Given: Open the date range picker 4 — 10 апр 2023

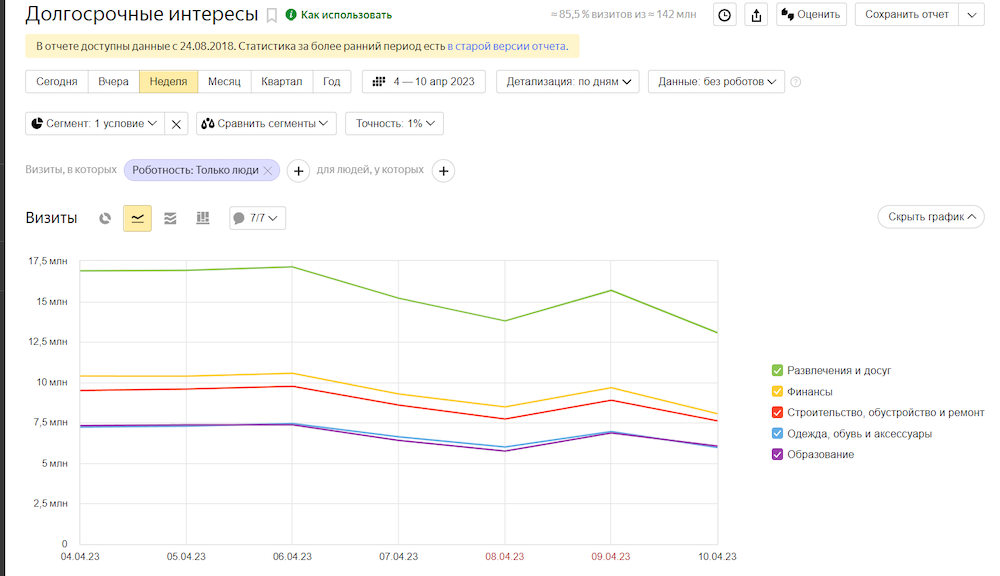Looking at the screenshot, I should (x=424, y=82).
